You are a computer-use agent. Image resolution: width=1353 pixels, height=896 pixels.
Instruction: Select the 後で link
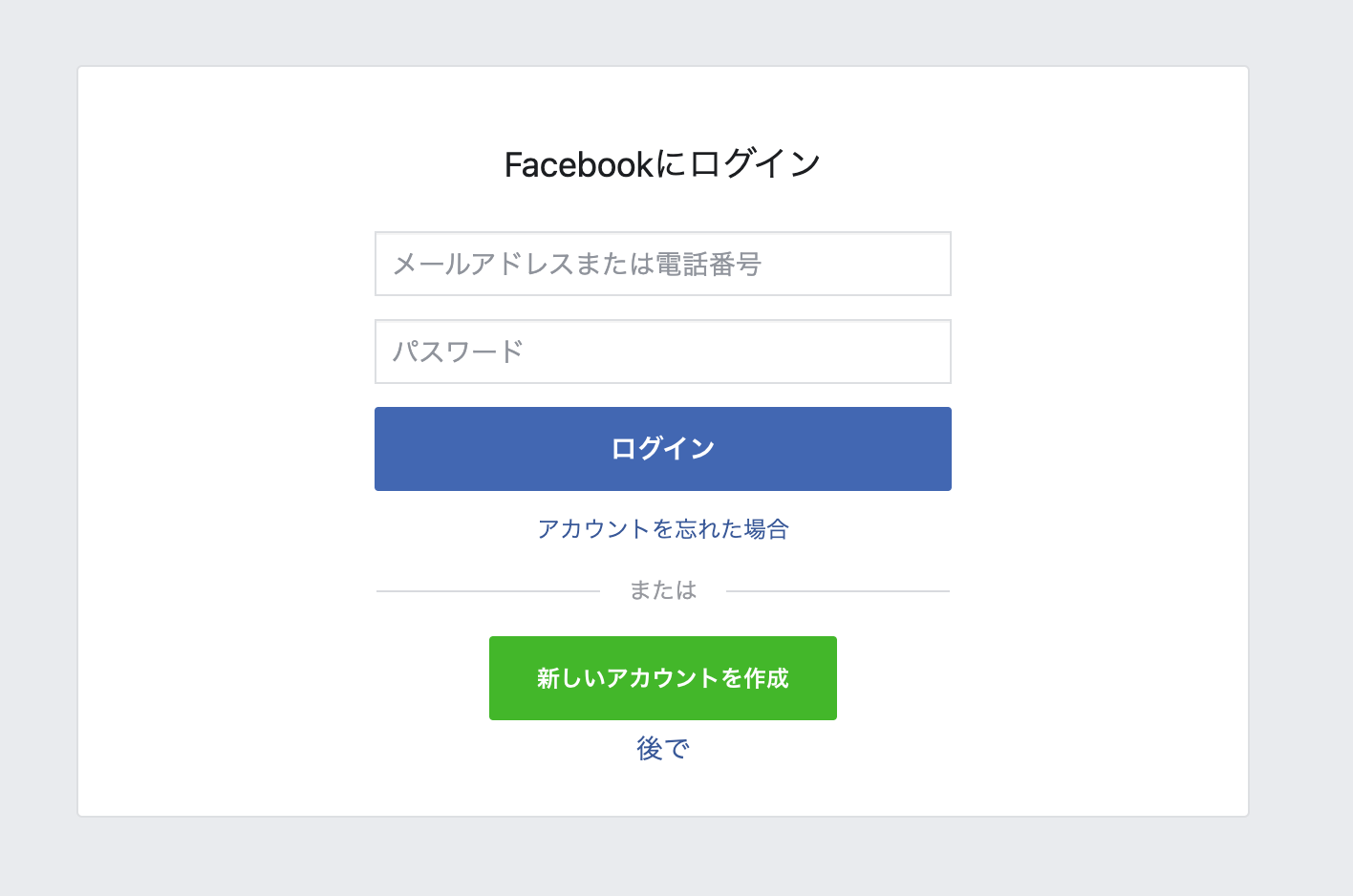(662, 749)
